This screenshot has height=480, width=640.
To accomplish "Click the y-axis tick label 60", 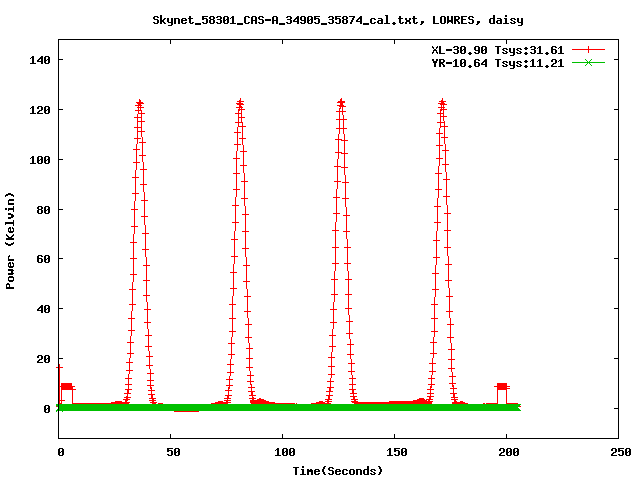I will pos(43,259).
